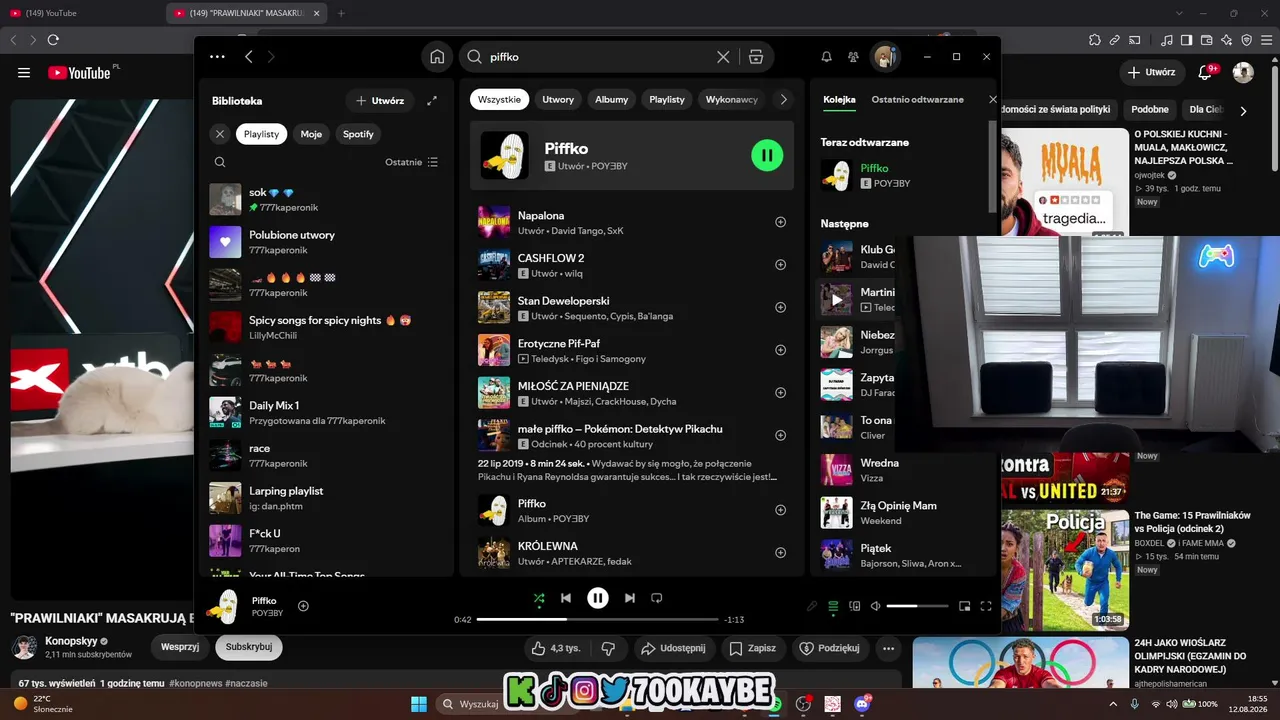Switch to Ostatnio odtwarzane tab
The width and height of the screenshot is (1280, 720).
click(918, 100)
